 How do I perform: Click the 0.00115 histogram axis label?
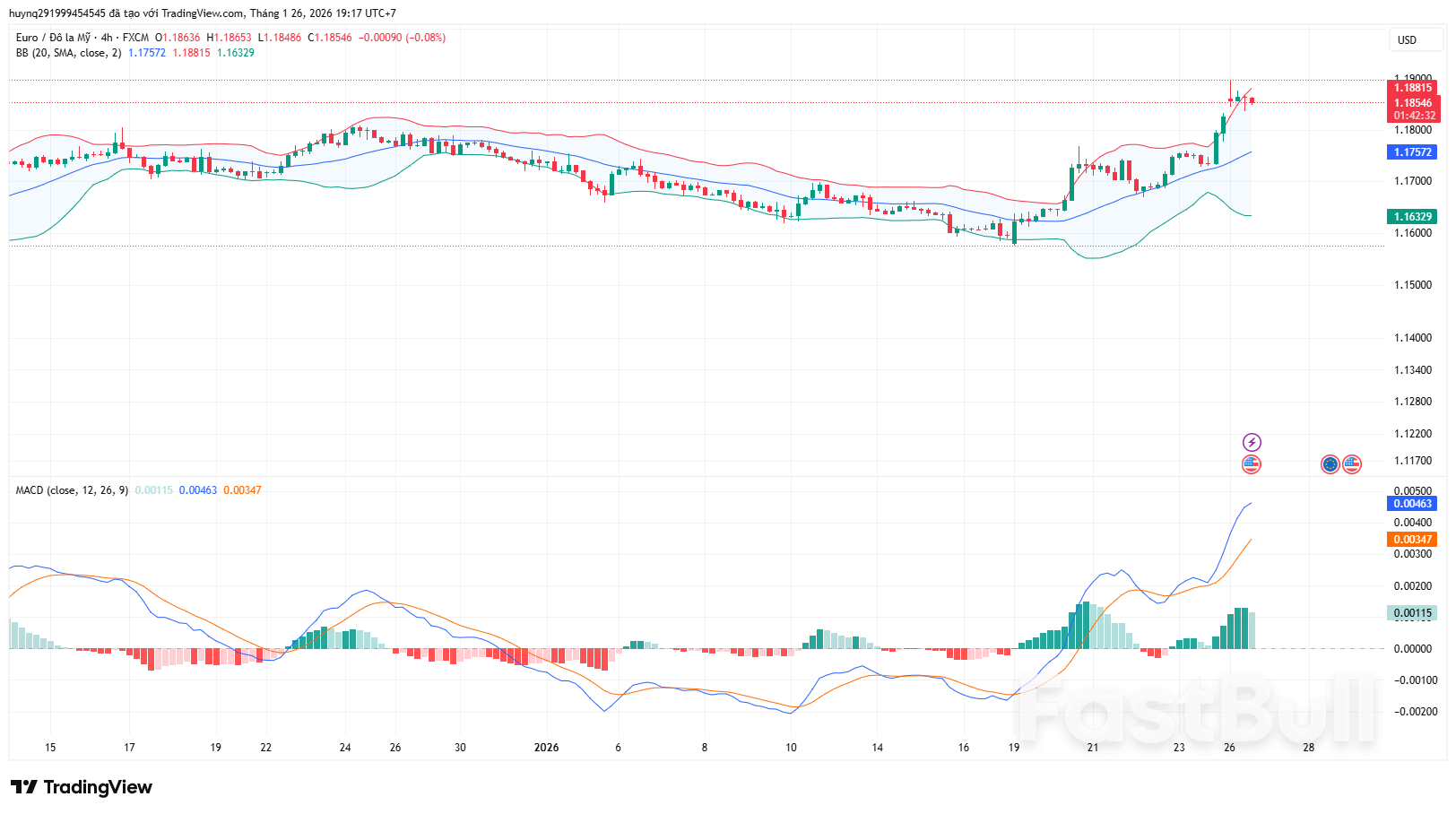1412,613
